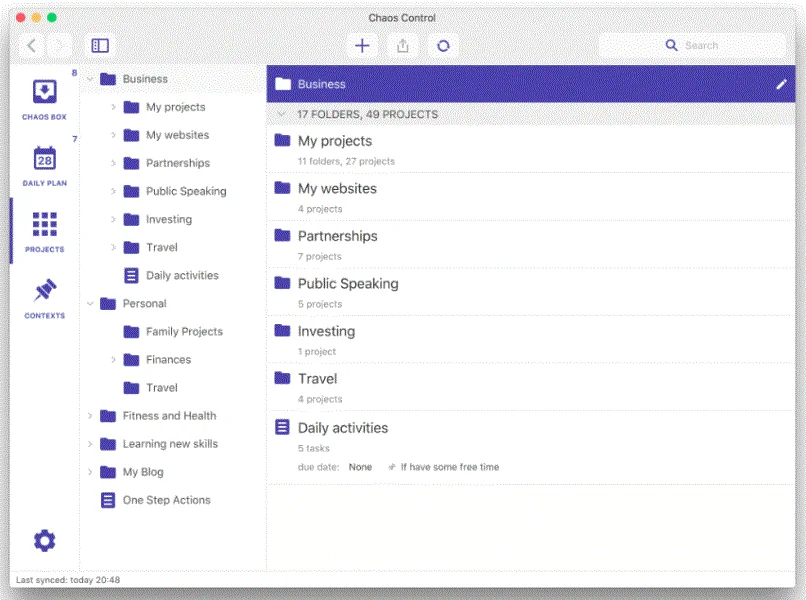Click the search magnifier icon
806x600 pixels.
[x=671, y=45]
